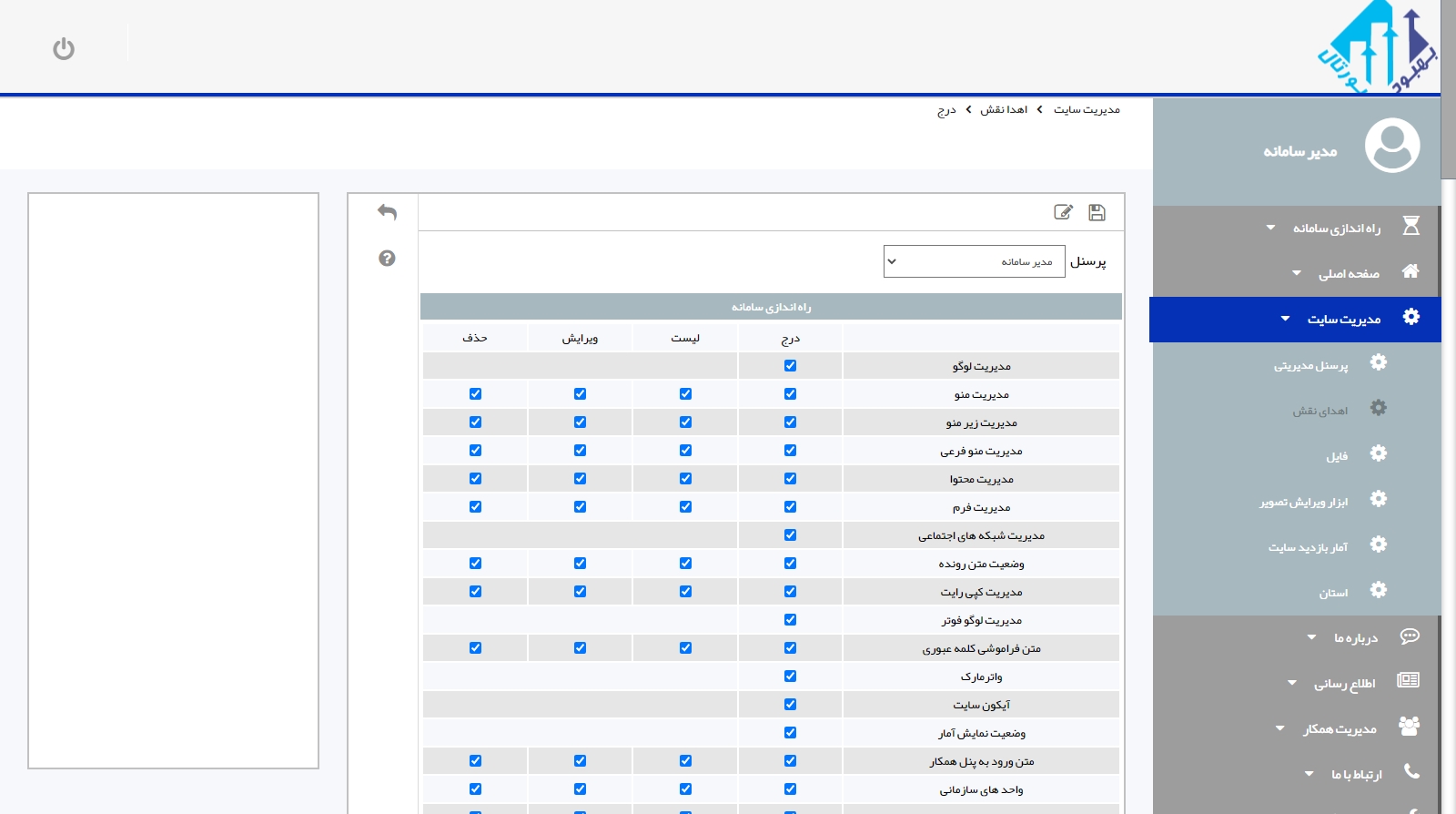
Task: Click the home icon beside صفحه اصلی
Action: (x=1410, y=271)
